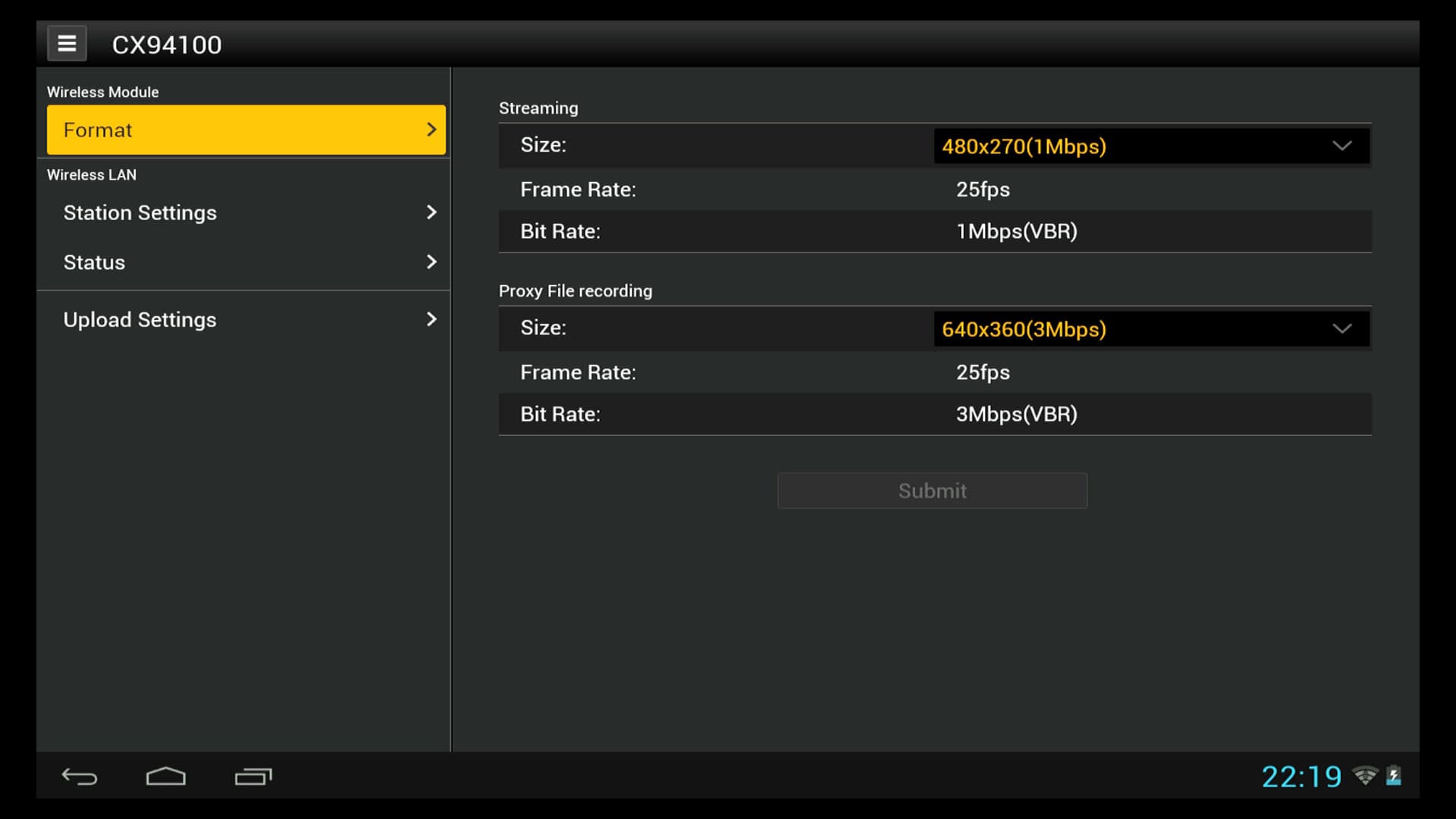Click the Proxy recording Size dropdown arrow

(x=1341, y=329)
